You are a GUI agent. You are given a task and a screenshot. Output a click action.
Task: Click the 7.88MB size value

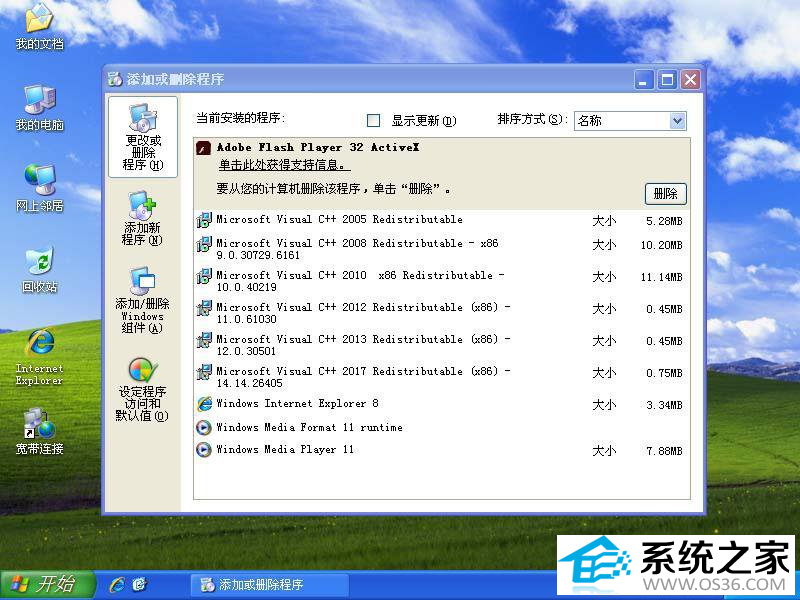click(x=664, y=452)
